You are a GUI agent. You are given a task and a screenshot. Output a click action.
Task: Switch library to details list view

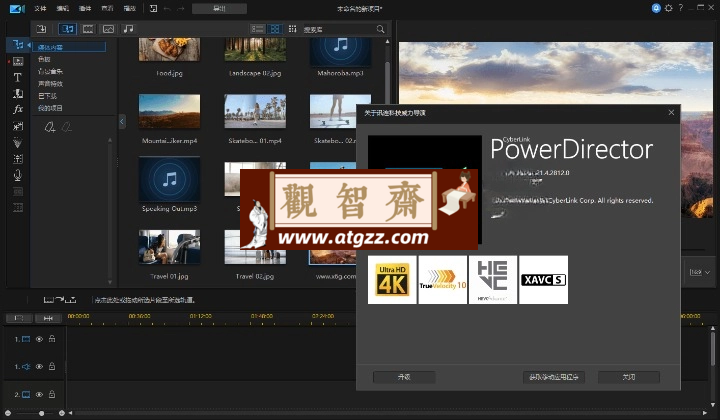point(258,29)
